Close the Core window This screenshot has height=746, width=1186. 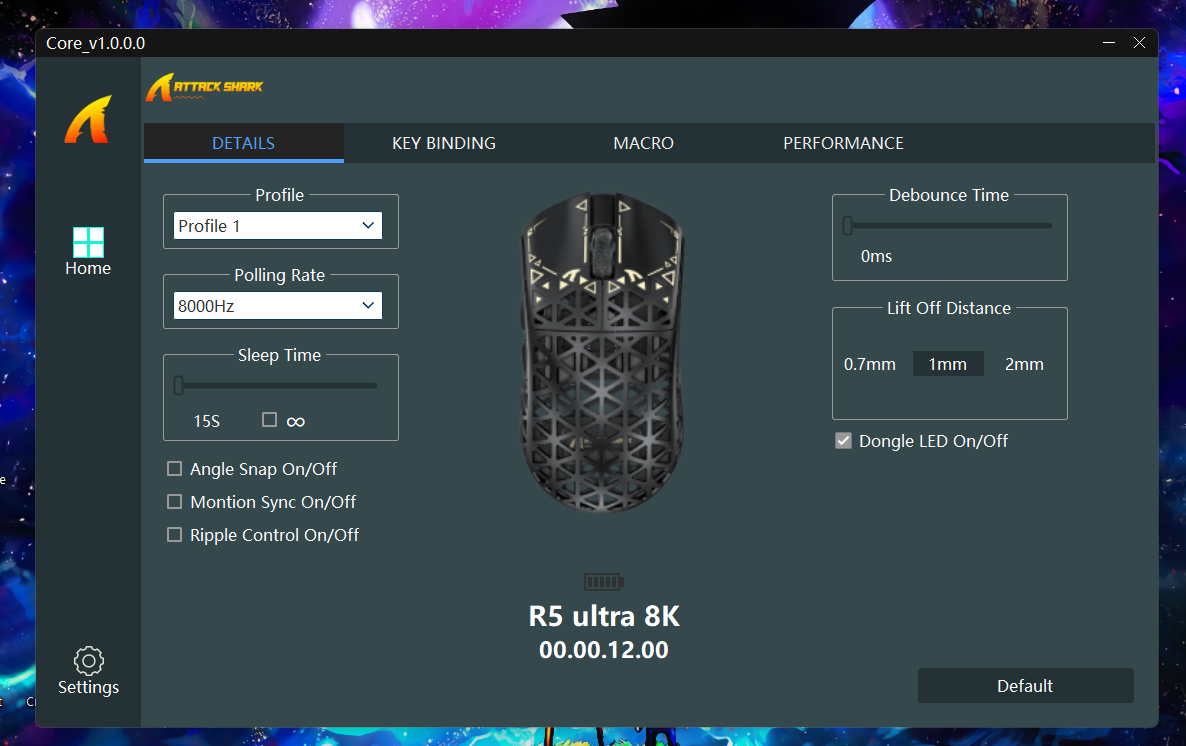pos(1139,43)
